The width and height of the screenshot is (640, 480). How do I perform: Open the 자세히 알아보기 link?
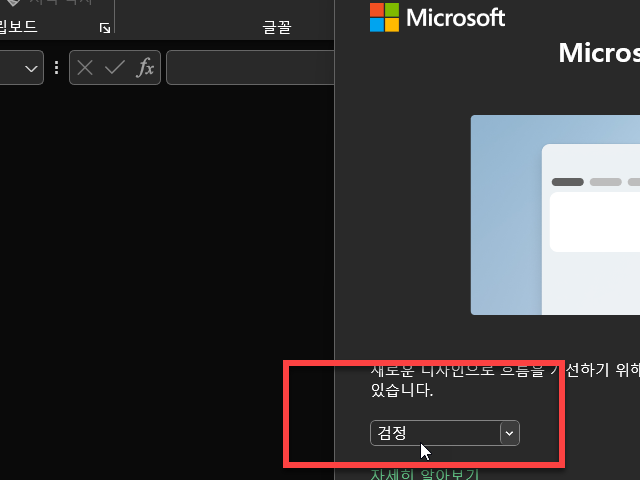click(424, 474)
